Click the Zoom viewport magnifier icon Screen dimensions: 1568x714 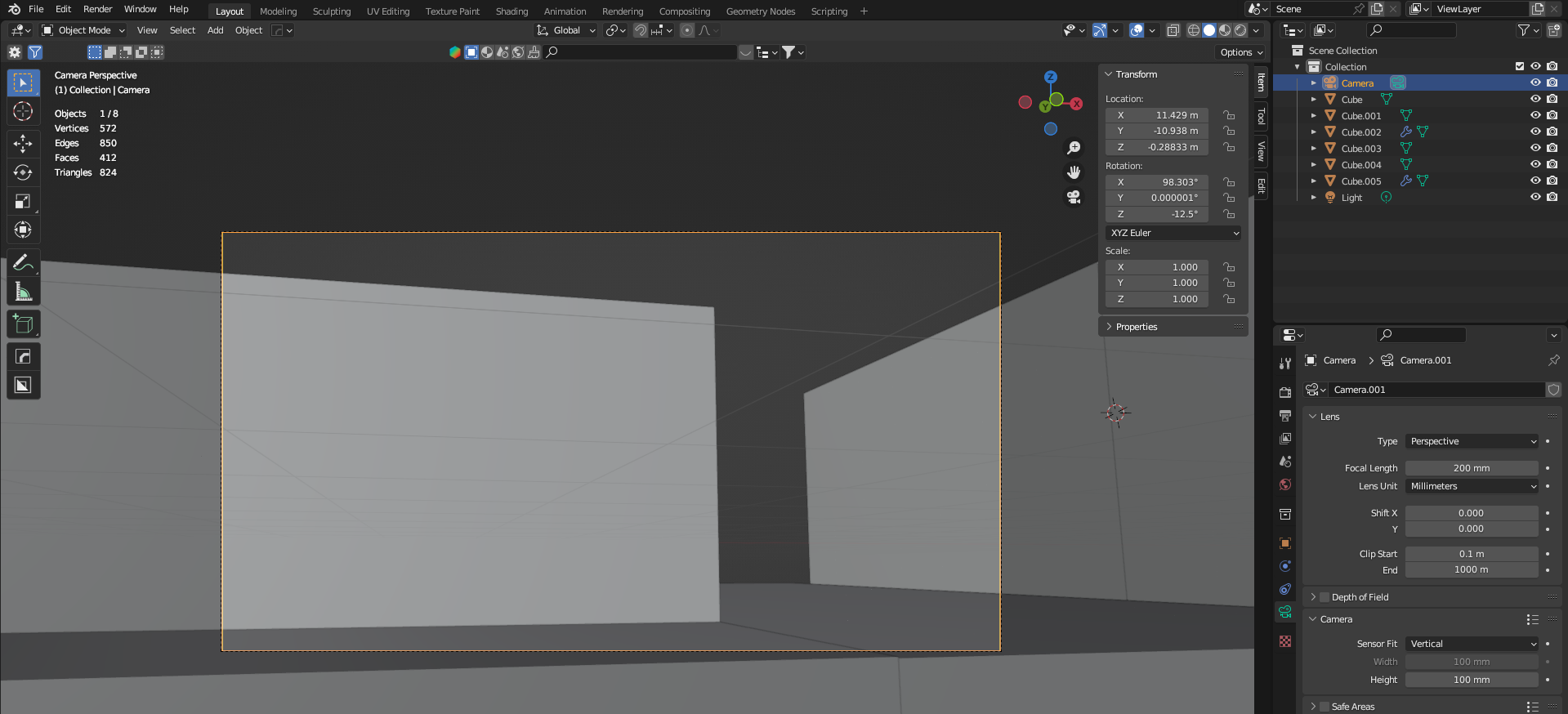tap(1074, 148)
